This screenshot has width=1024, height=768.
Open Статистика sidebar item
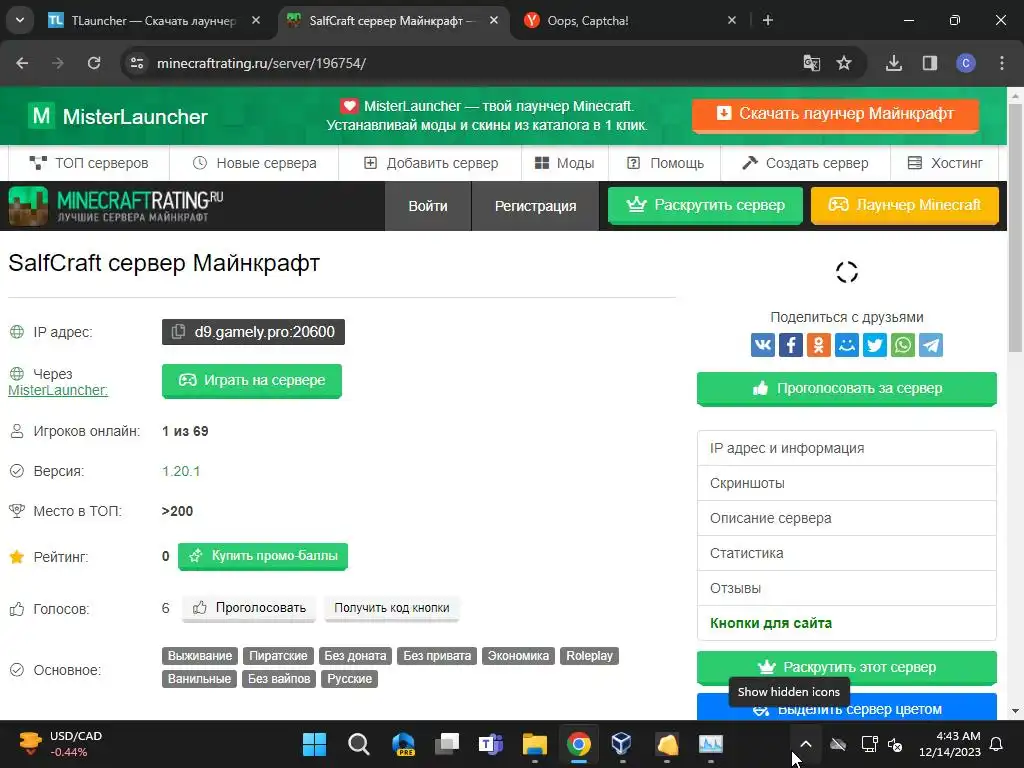tap(846, 553)
